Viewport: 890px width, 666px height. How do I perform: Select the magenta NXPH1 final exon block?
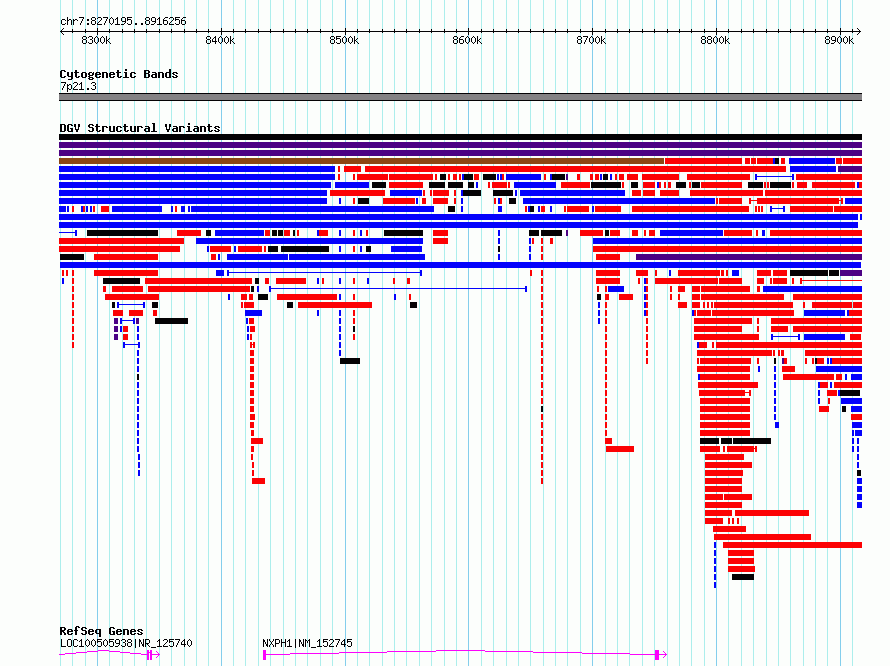(x=657, y=655)
